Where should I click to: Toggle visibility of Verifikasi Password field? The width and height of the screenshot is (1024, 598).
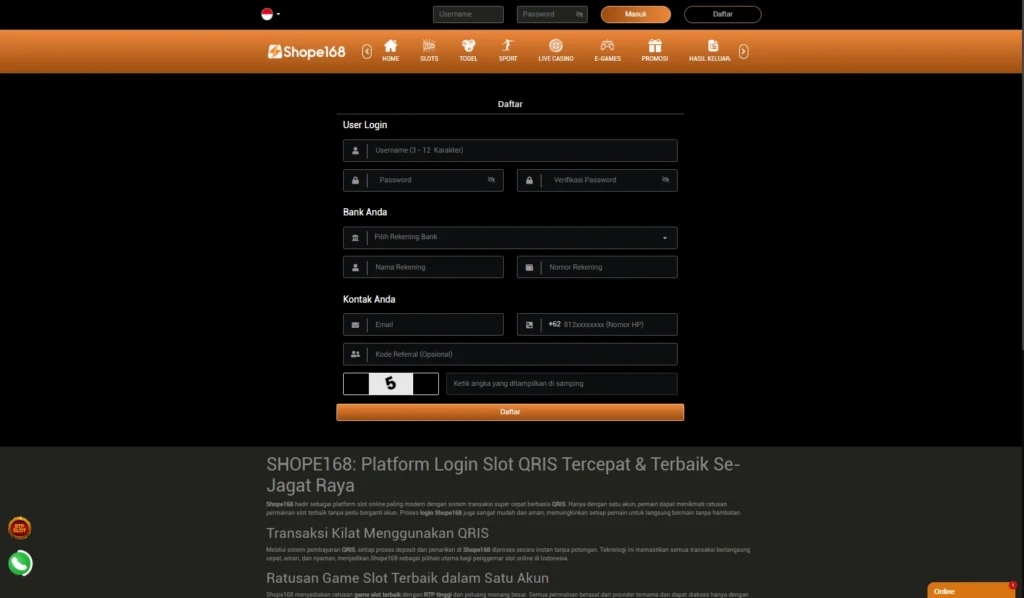pos(665,180)
